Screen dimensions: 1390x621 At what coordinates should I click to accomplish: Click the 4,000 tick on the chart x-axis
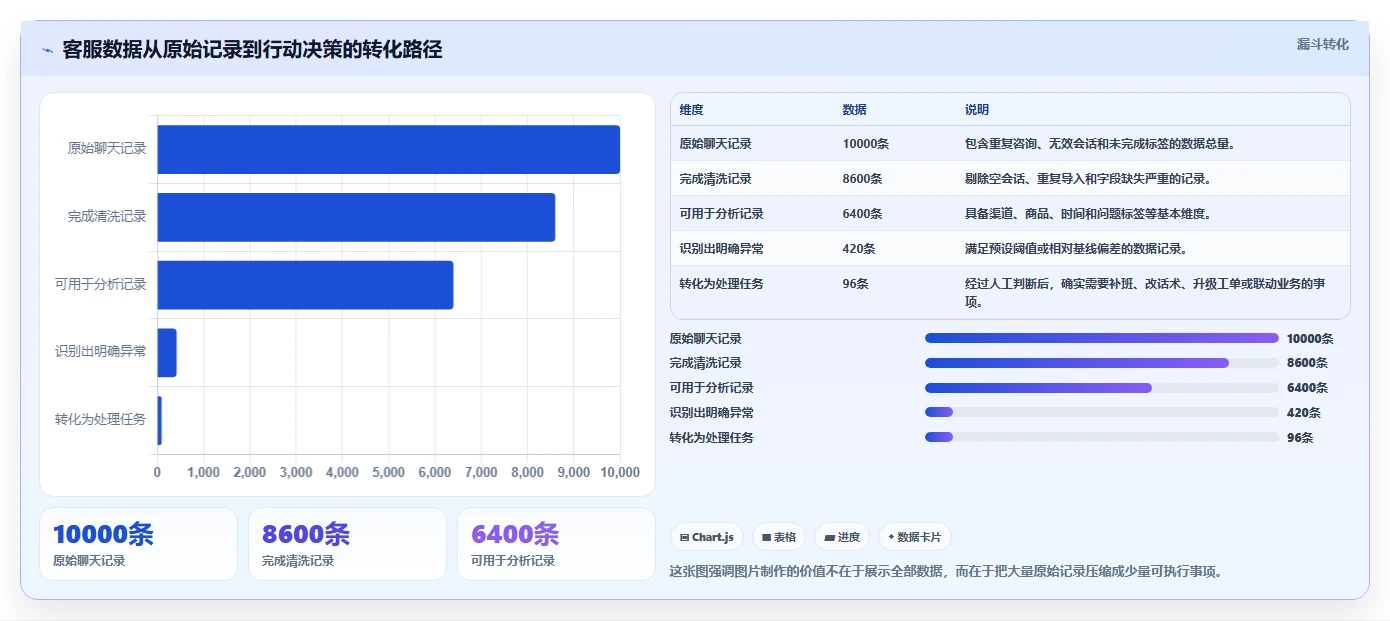tap(342, 473)
